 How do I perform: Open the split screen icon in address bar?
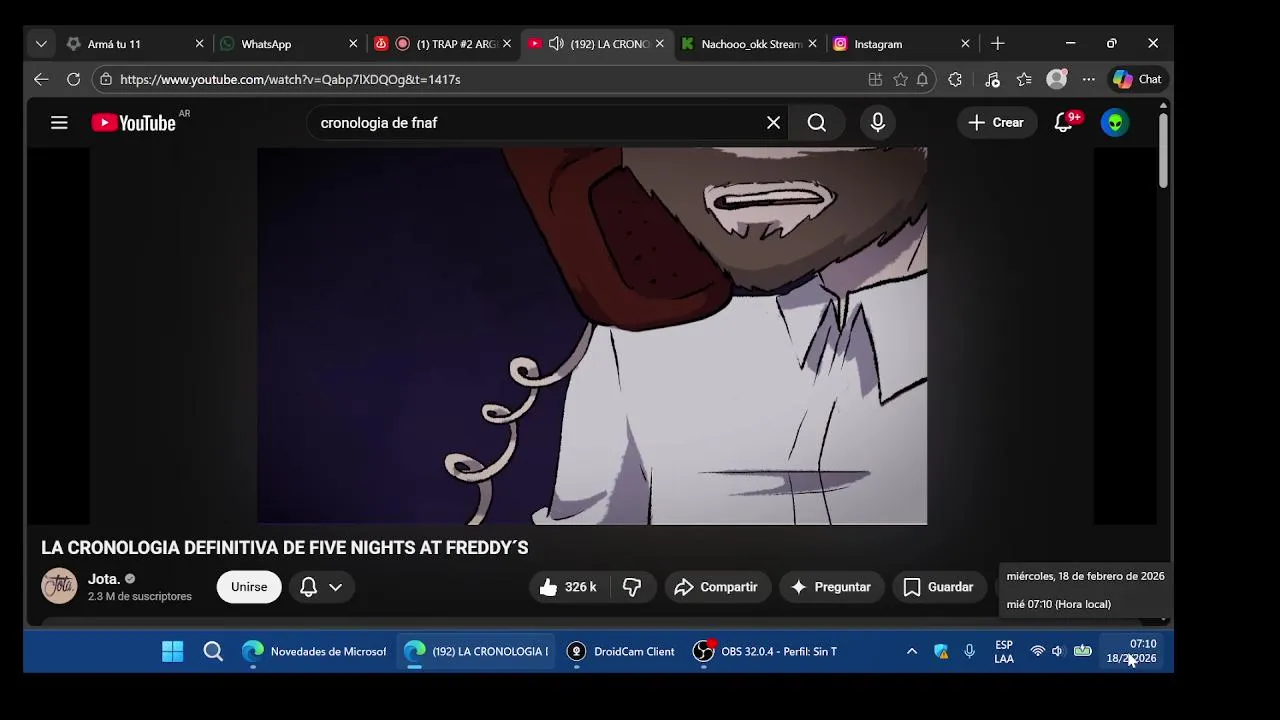point(875,79)
